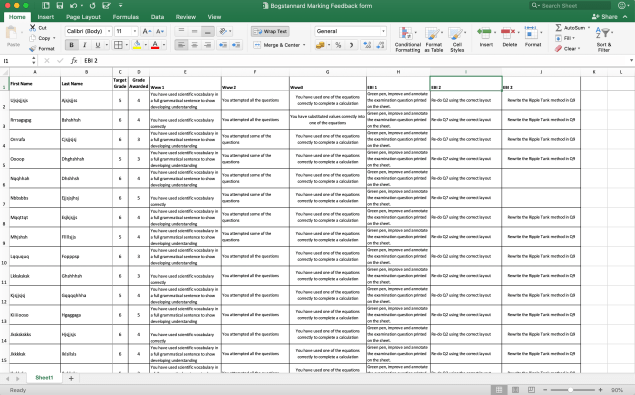
Task: Switch to Page Break Preview in status bar
Action: coord(531,390)
